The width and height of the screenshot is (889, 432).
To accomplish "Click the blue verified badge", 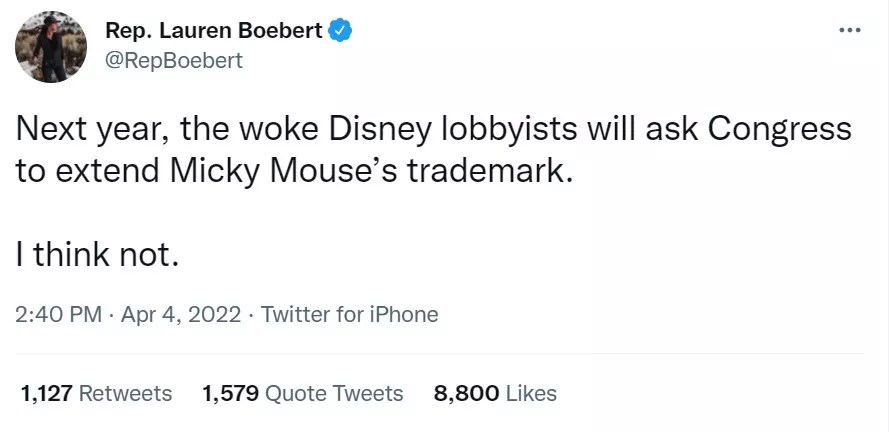I will point(341,31).
